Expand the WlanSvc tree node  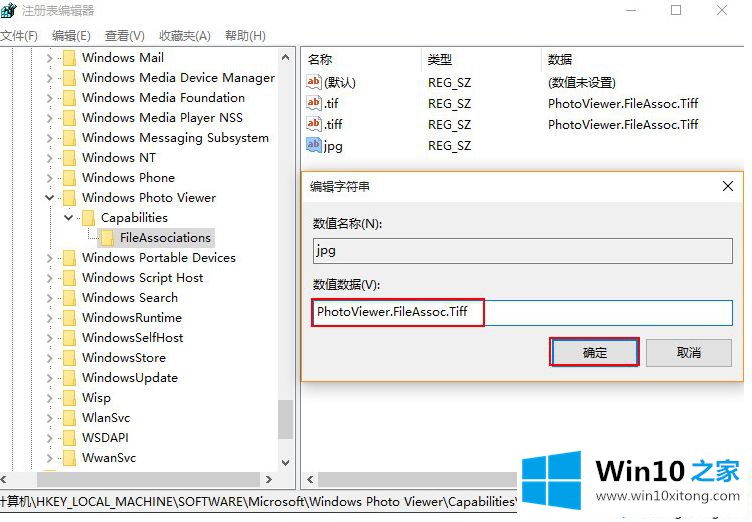(x=49, y=418)
